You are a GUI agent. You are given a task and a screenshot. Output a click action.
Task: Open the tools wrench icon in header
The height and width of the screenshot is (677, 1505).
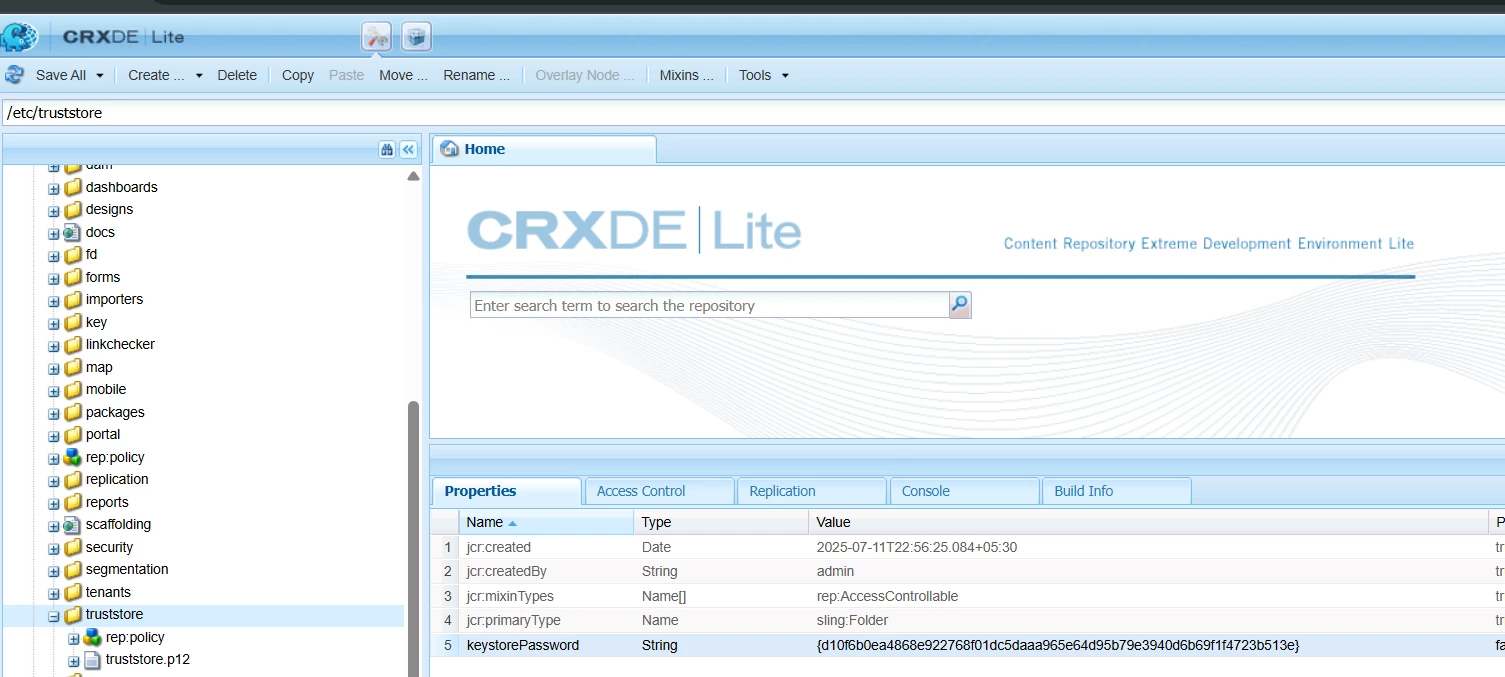(x=377, y=37)
